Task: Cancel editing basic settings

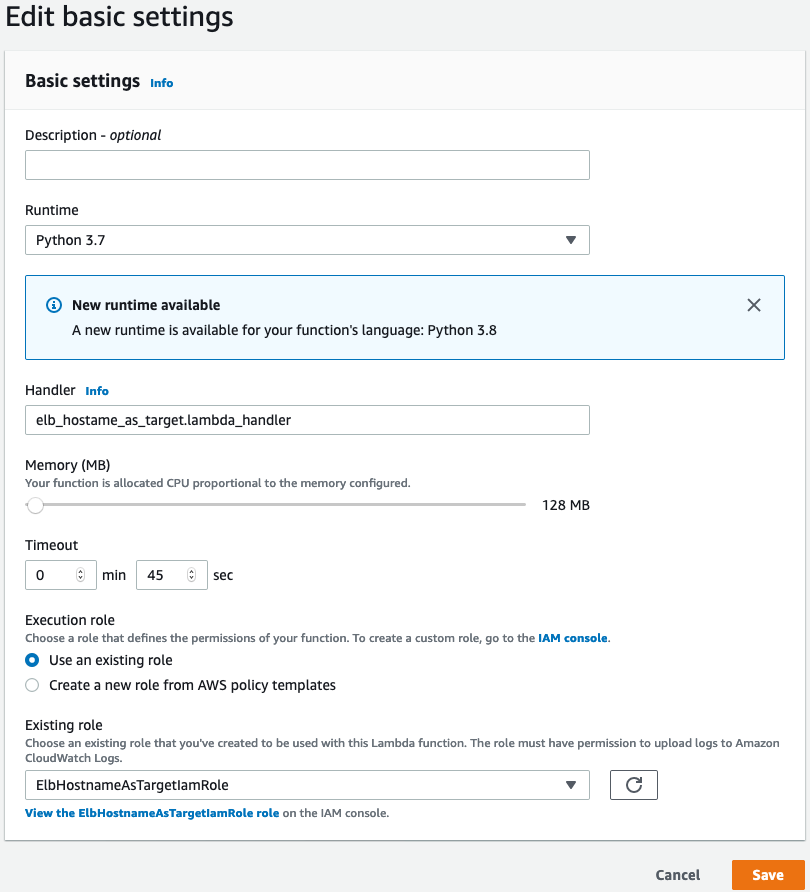Action: [677, 875]
